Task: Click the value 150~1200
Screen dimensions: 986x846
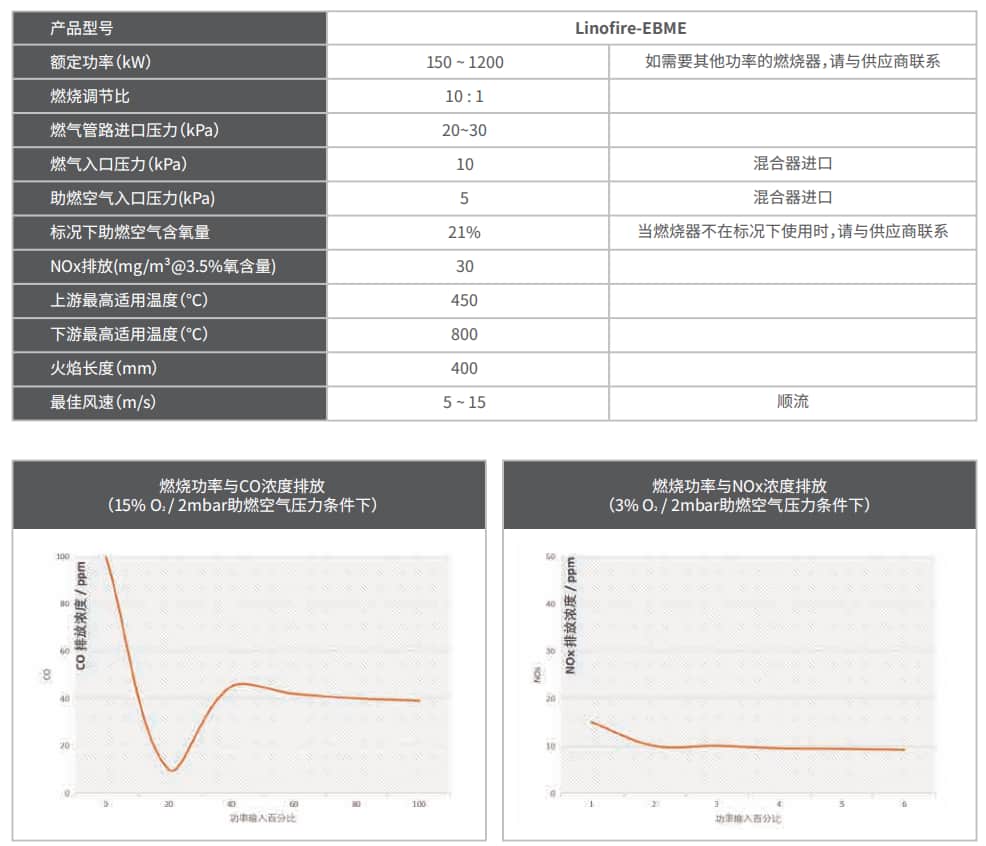Action: [464, 62]
